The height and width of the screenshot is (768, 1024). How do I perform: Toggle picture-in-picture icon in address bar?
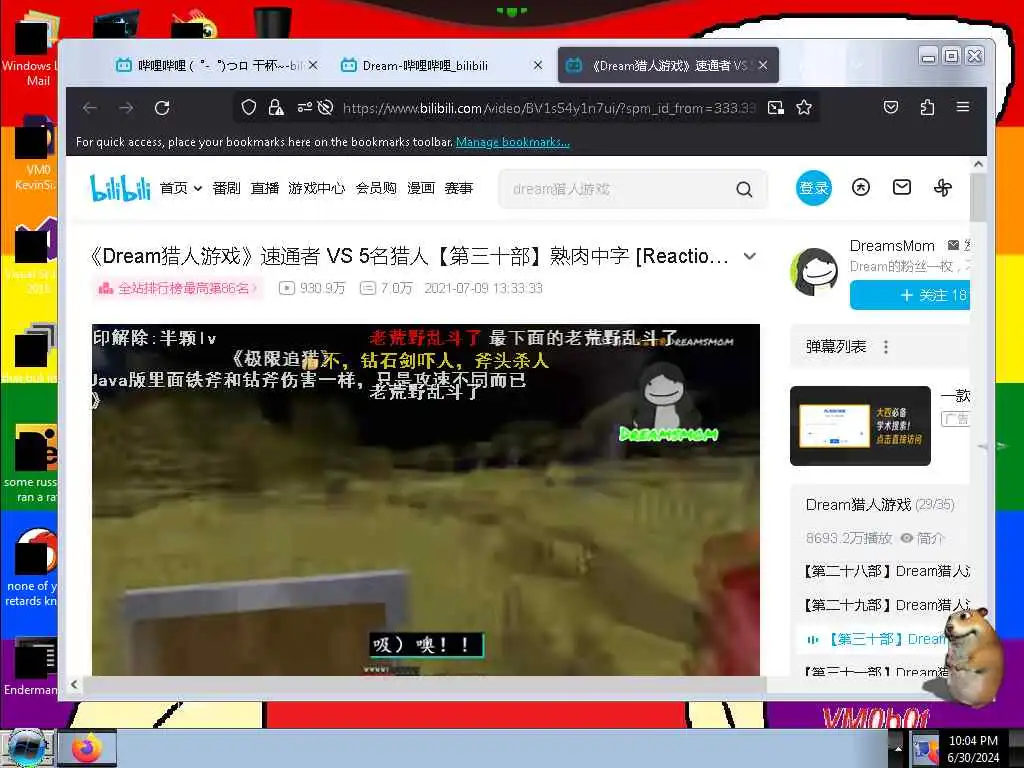click(x=776, y=108)
